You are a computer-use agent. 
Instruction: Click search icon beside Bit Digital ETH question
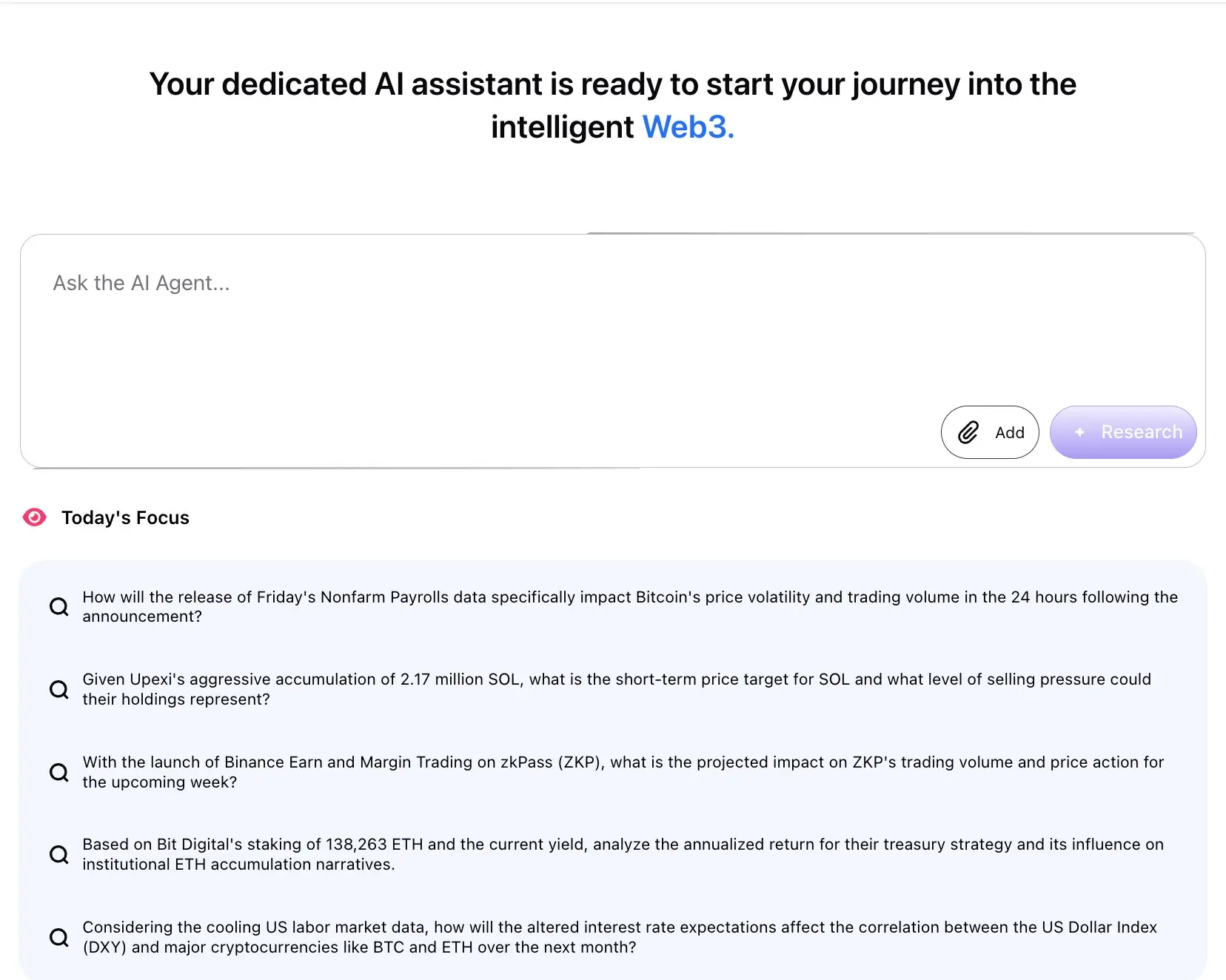[58, 854]
